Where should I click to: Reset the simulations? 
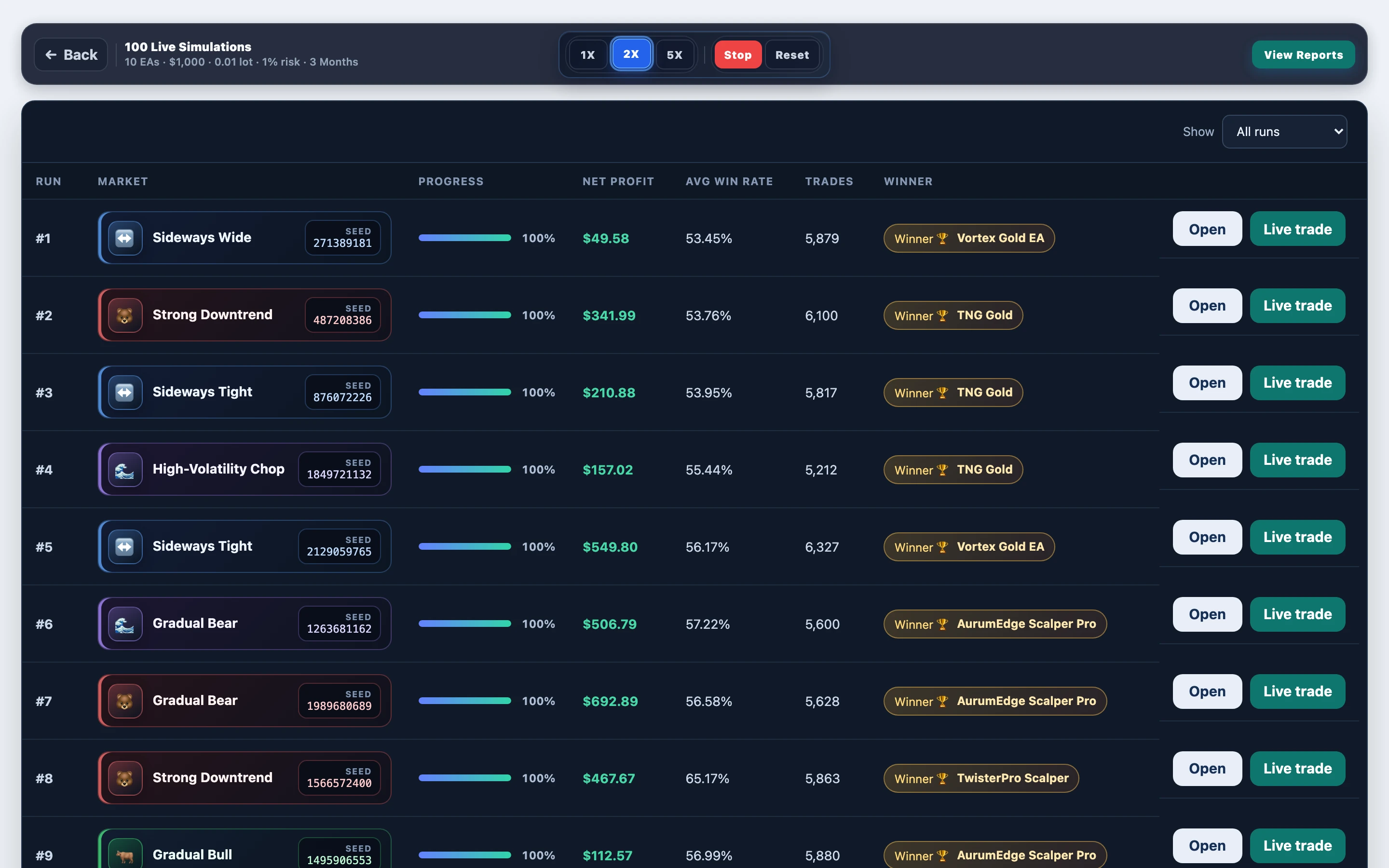[x=792, y=54]
